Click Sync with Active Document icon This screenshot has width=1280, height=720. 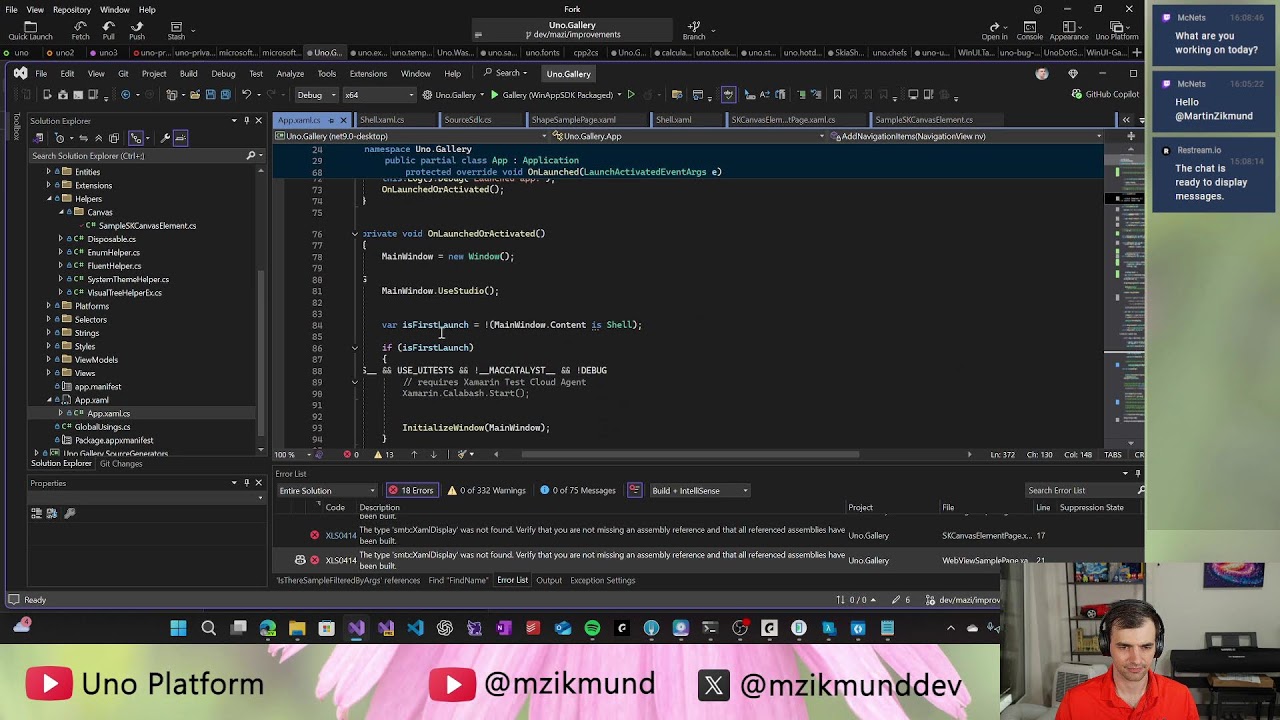click(83, 138)
